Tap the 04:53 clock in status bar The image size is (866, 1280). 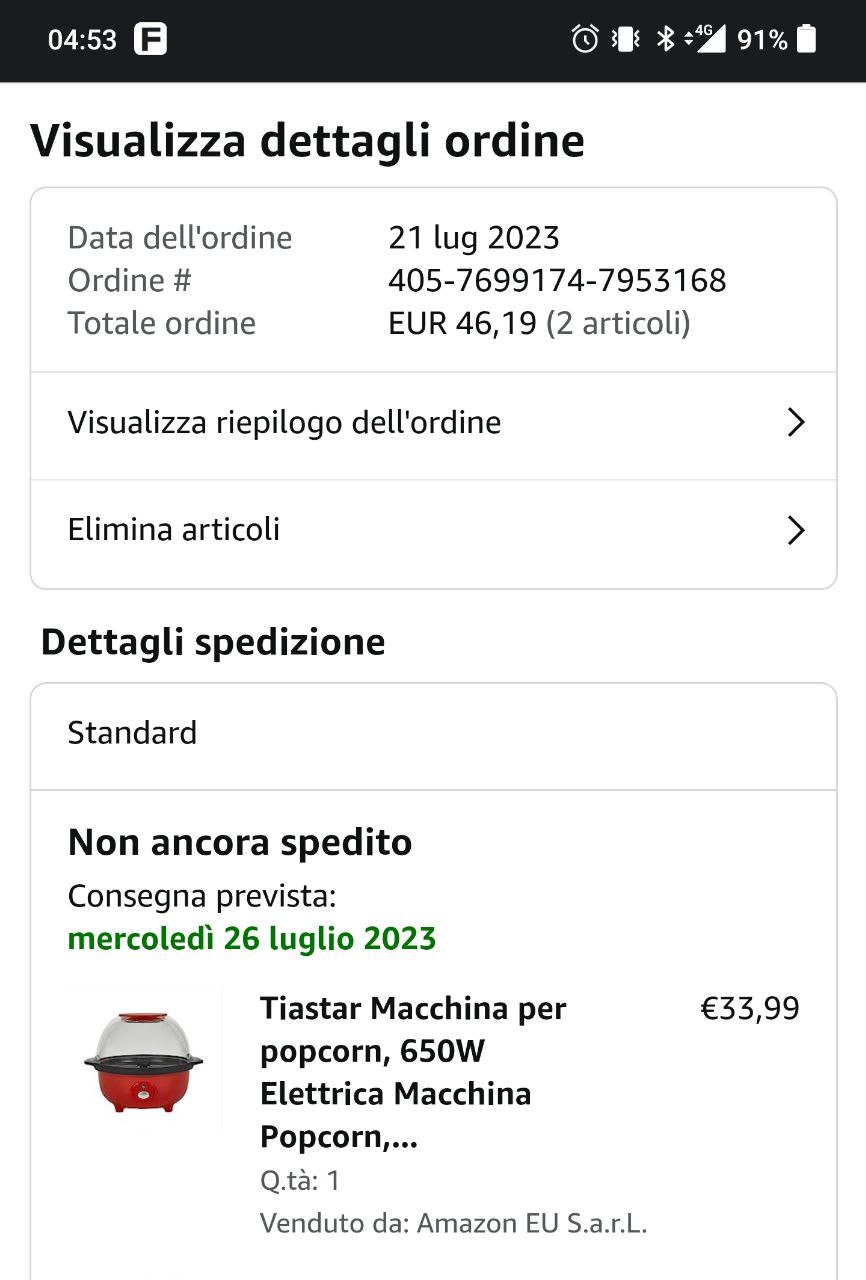[x=82, y=40]
